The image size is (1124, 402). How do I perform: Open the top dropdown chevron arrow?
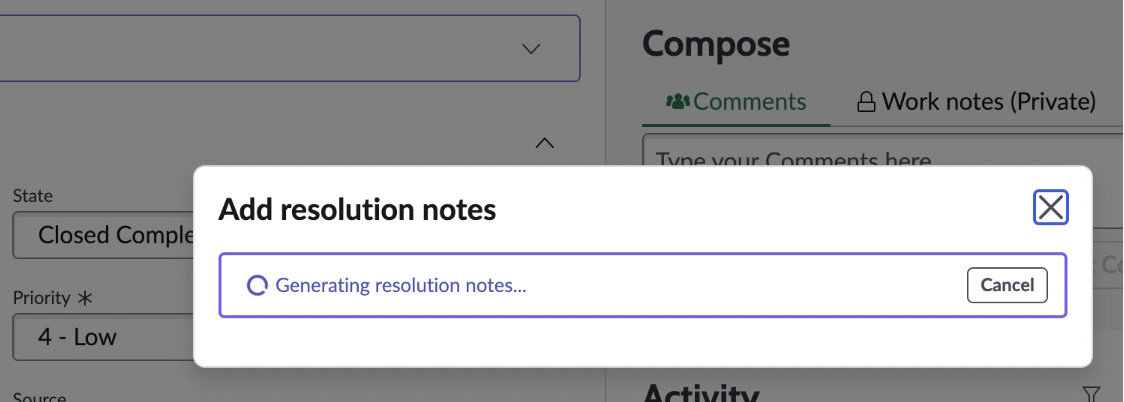point(530,49)
